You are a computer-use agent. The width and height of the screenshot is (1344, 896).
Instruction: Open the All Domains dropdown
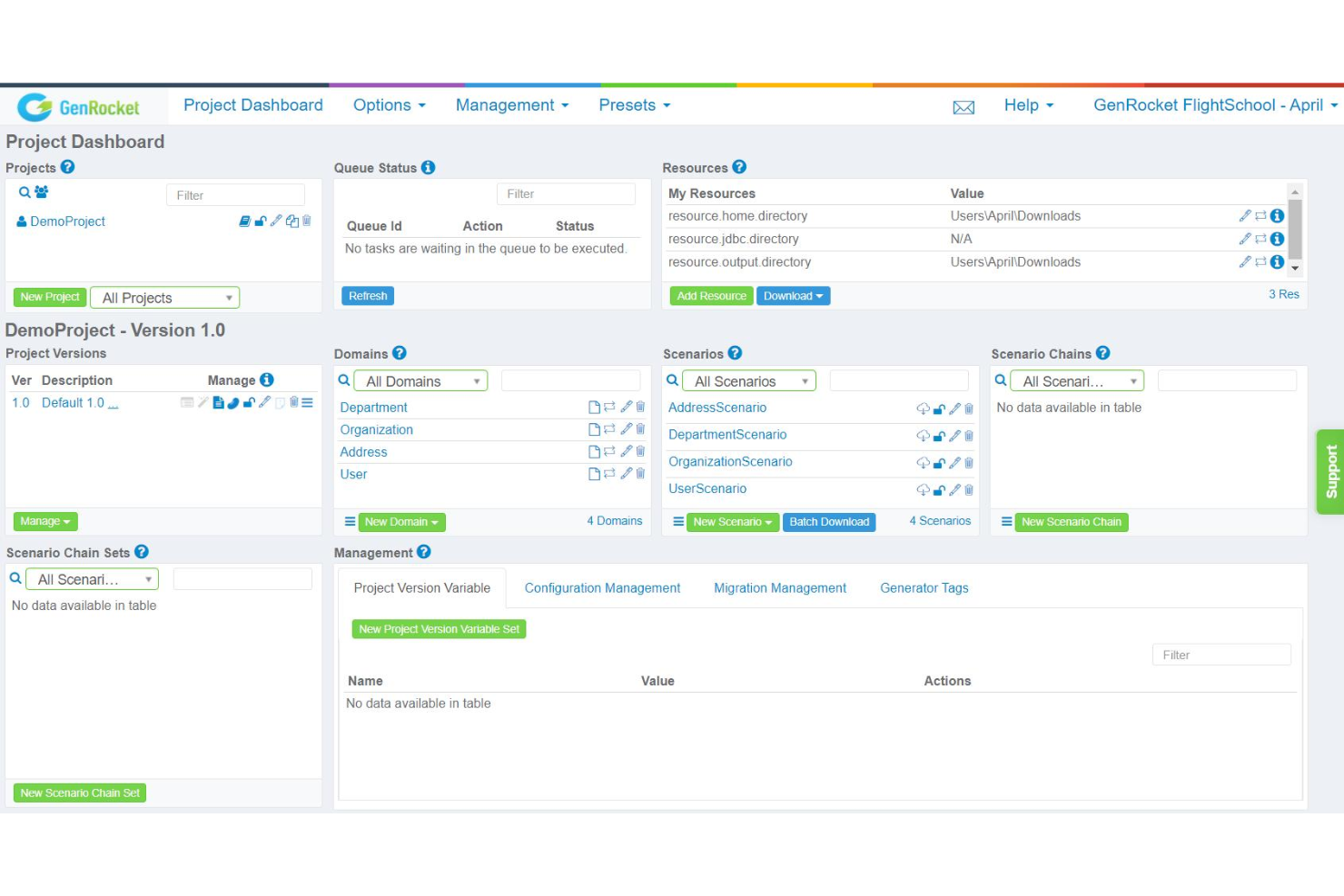420,381
